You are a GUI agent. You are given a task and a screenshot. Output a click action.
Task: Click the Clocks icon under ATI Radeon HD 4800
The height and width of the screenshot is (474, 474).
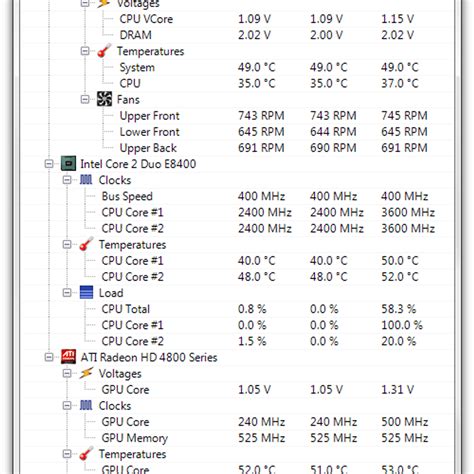pyautogui.click(x=86, y=406)
